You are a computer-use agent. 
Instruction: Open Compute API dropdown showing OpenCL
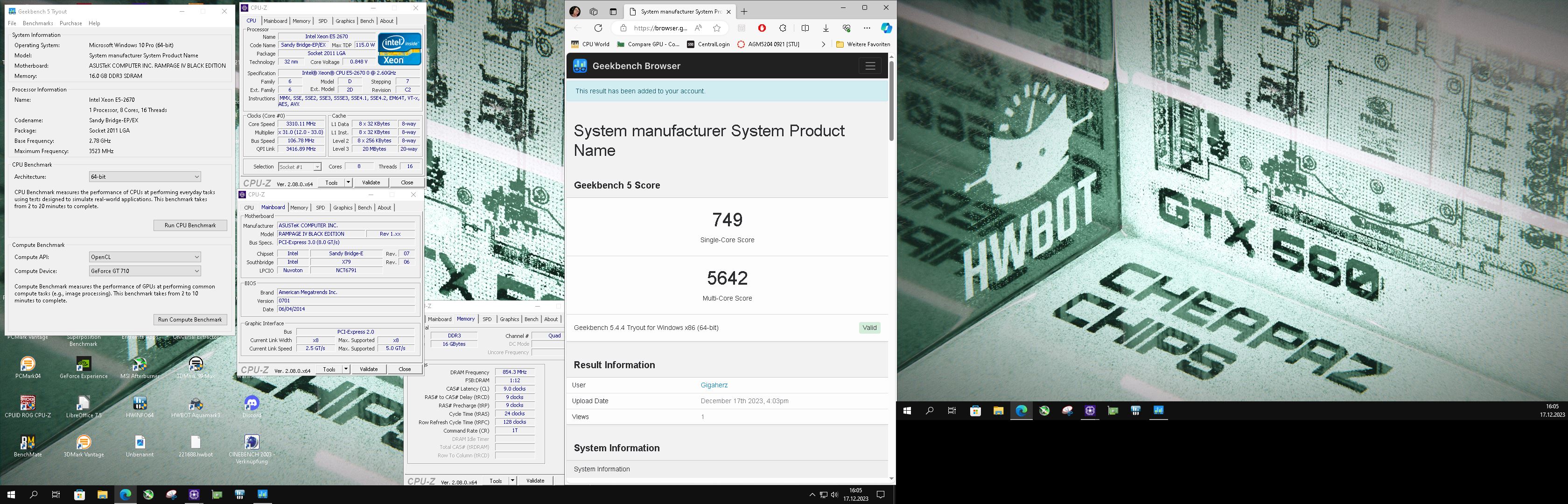[145, 257]
